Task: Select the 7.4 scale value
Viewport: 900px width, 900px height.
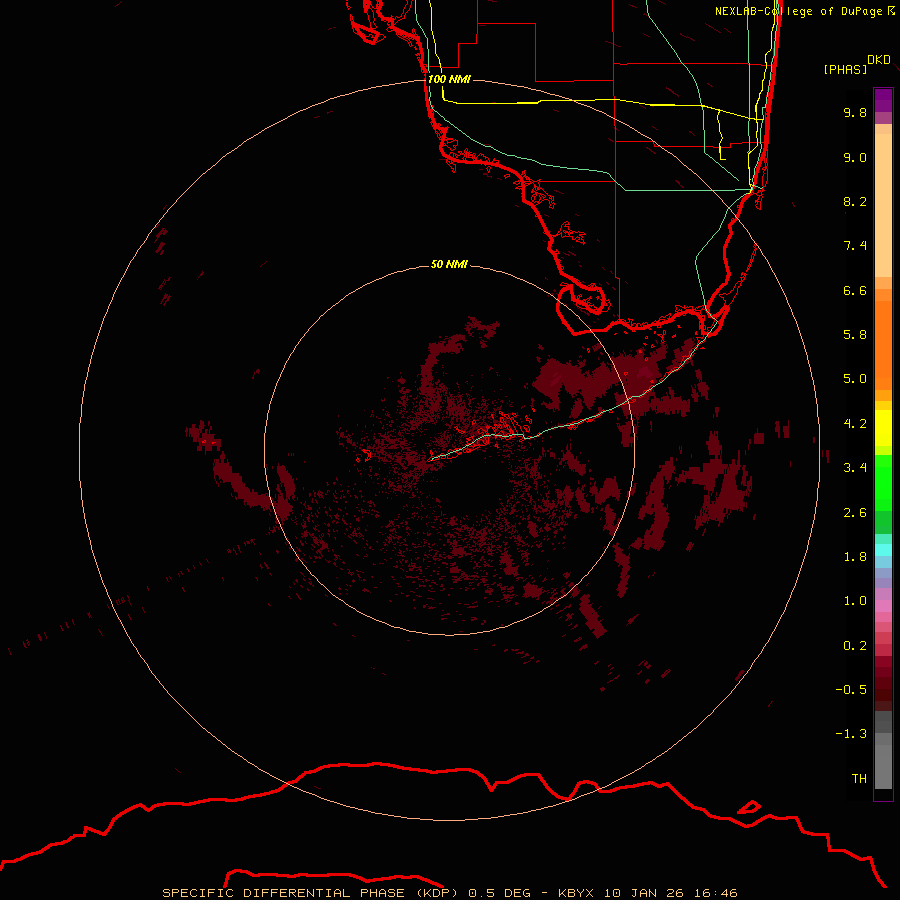Action: click(855, 246)
